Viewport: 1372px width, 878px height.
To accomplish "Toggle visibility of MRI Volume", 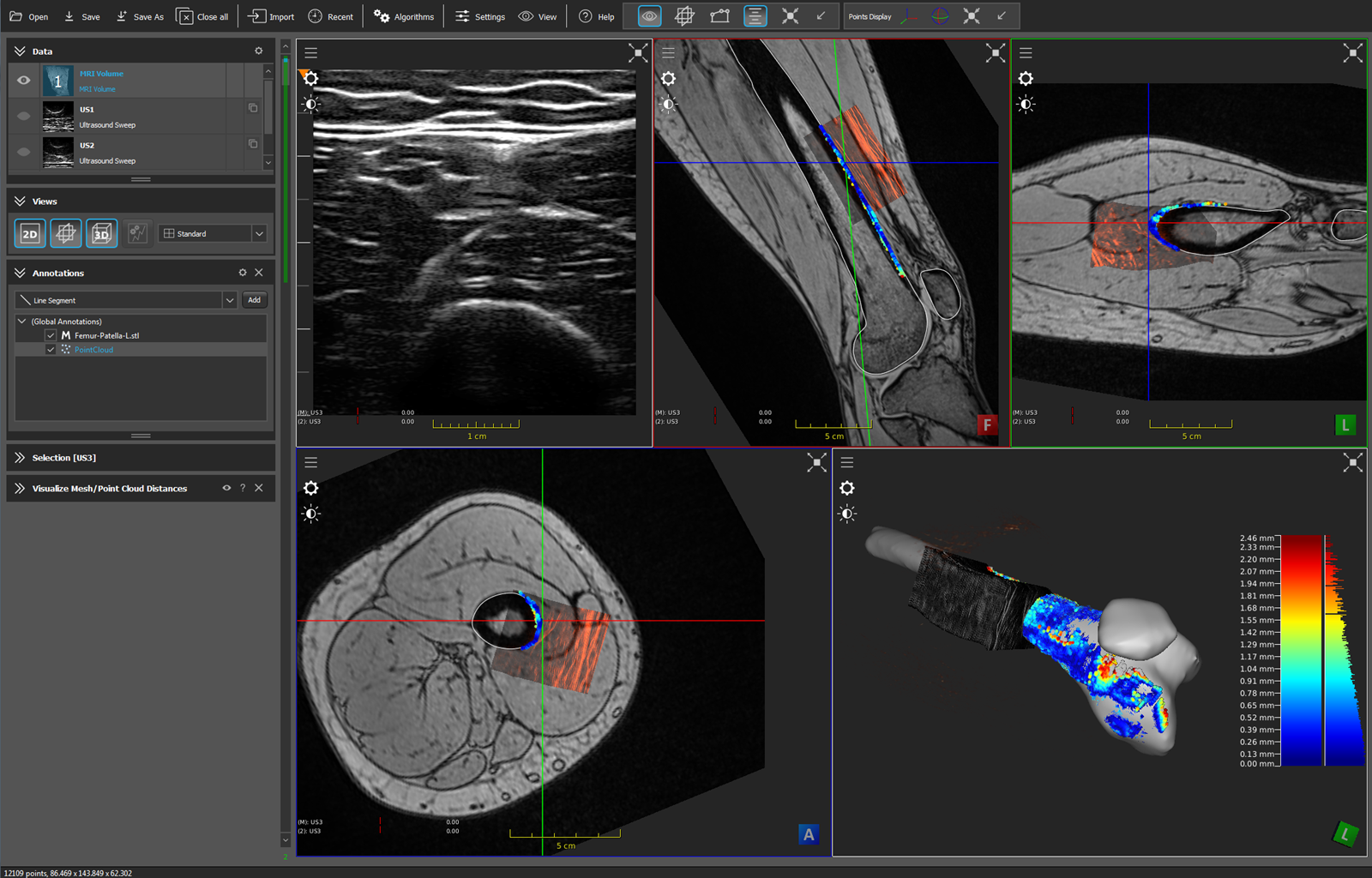I will [24, 81].
